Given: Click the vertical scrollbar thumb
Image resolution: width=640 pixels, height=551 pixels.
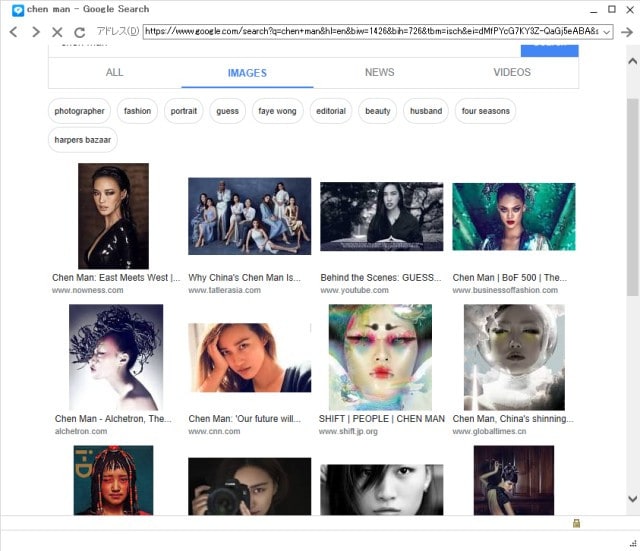Looking at the screenshot, I should pyautogui.click(x=633, y=197).
